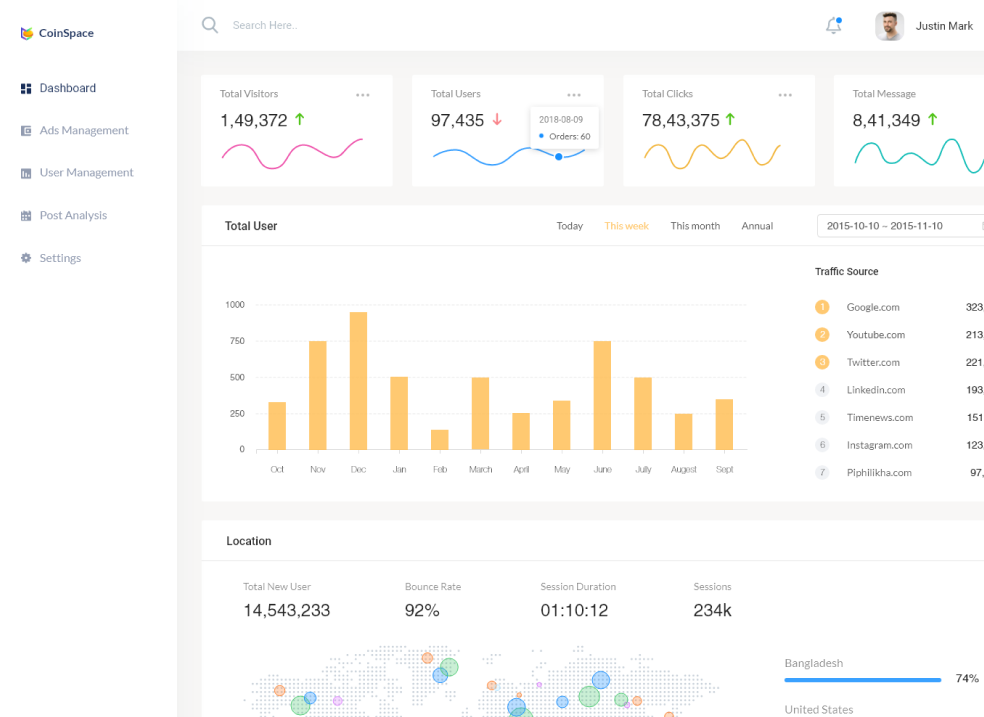Open the Youtube.com traffic source entry
This screenshot has height=717, width=984.
pos(875,335)
